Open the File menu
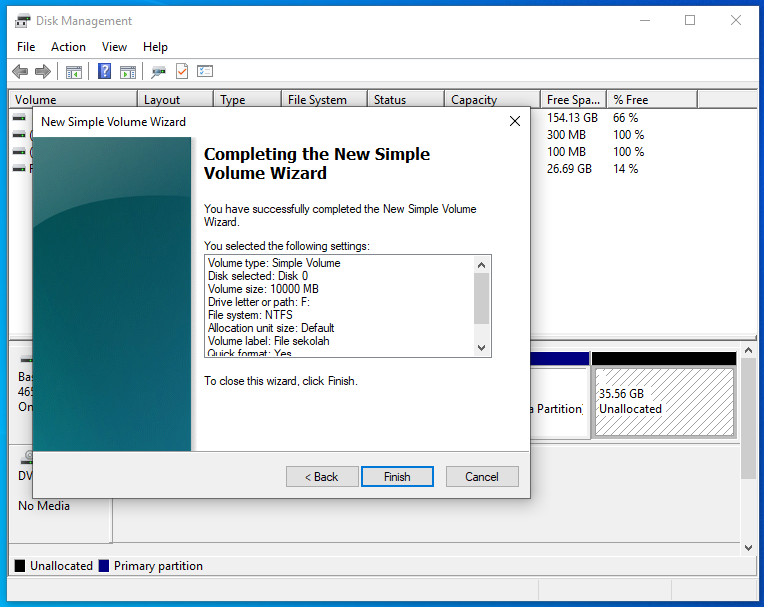 (26, 47)
